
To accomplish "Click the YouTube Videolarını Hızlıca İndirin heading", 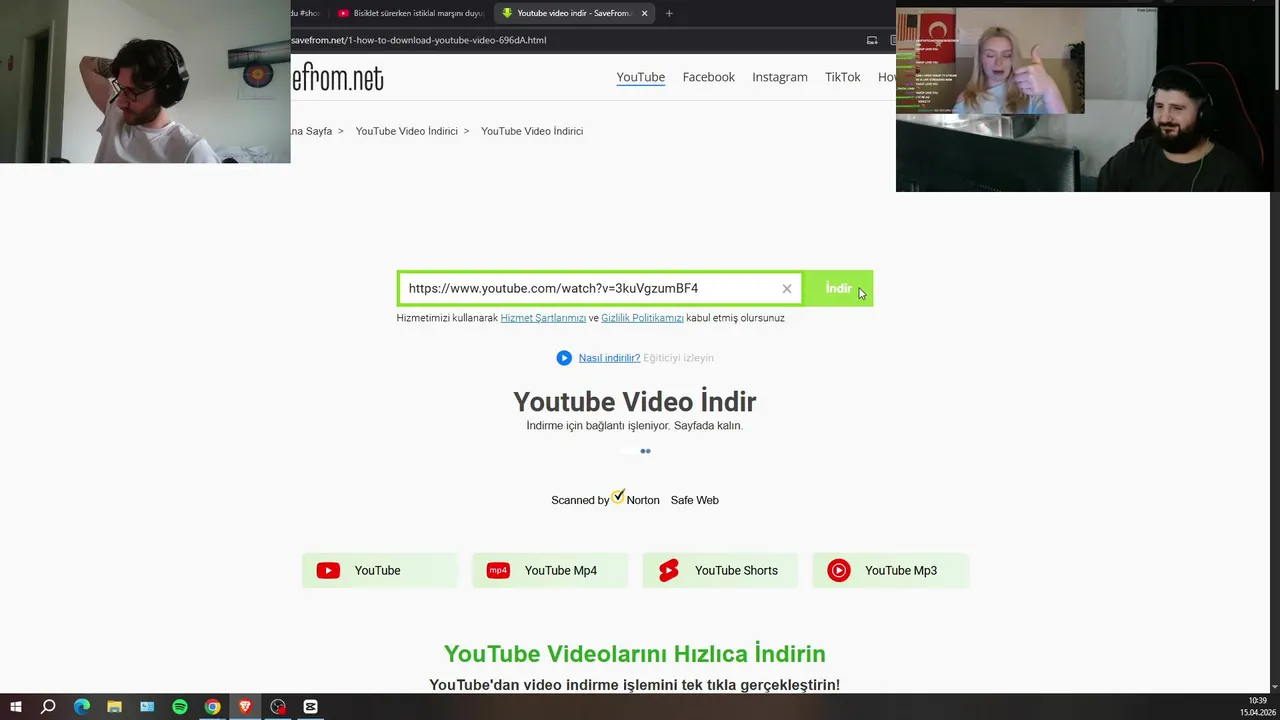I will point(635,654).
